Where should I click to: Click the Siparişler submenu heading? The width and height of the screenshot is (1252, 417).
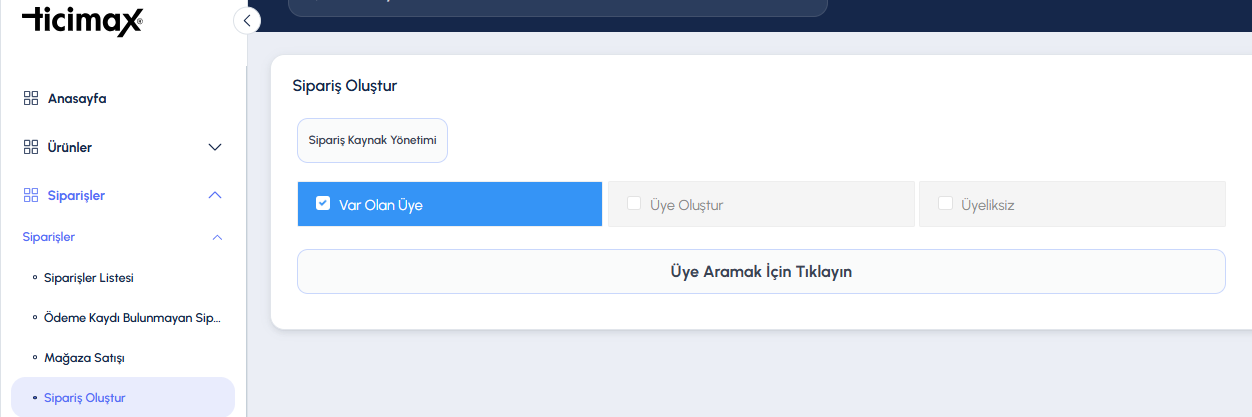tap(49, 237)
